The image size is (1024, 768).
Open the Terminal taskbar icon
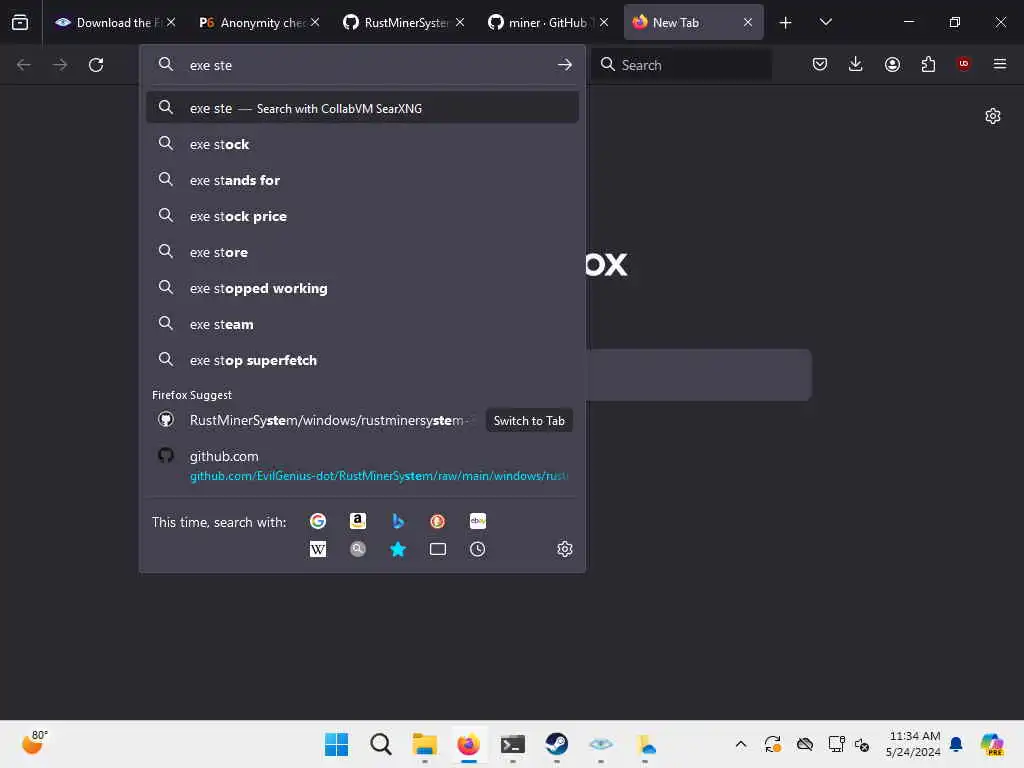(513, 744)
